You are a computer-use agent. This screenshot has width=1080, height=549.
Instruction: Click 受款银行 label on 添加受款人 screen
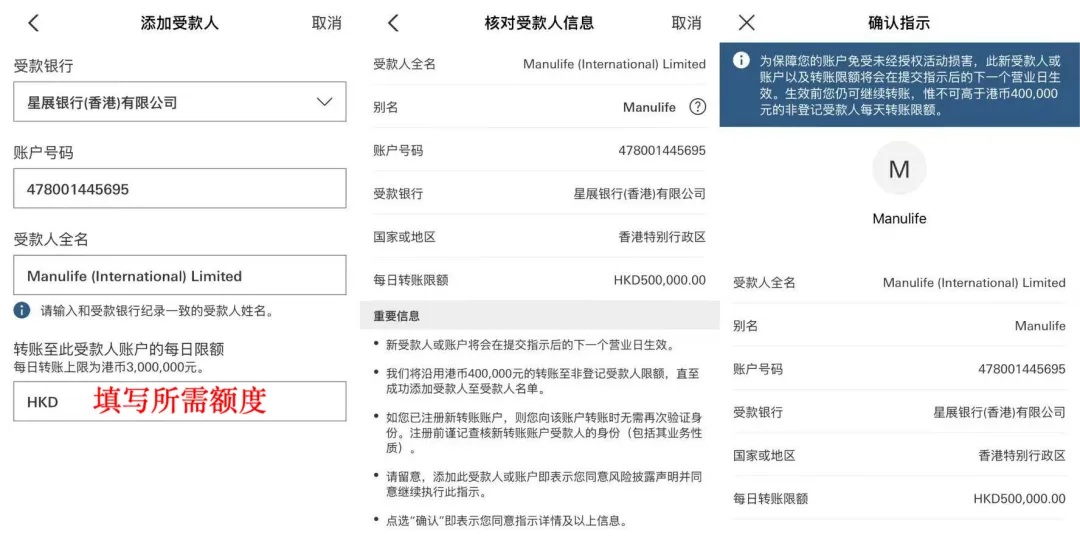coord(43,66)
